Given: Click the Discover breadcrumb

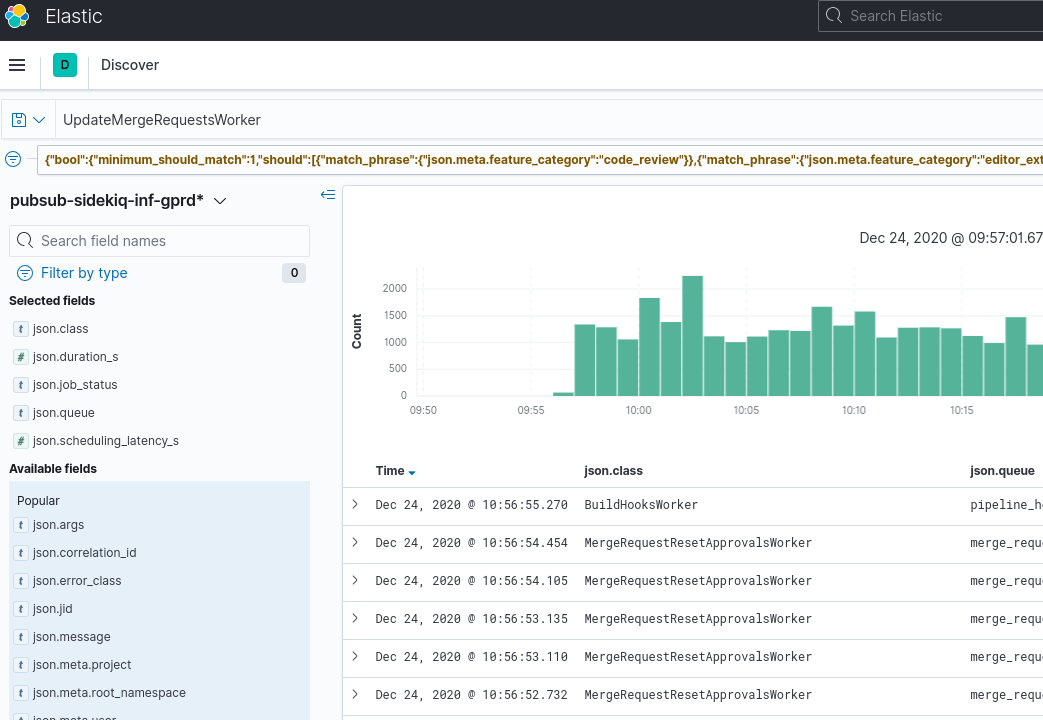Looking at the screenshot, I should click(x=129, y=64).
